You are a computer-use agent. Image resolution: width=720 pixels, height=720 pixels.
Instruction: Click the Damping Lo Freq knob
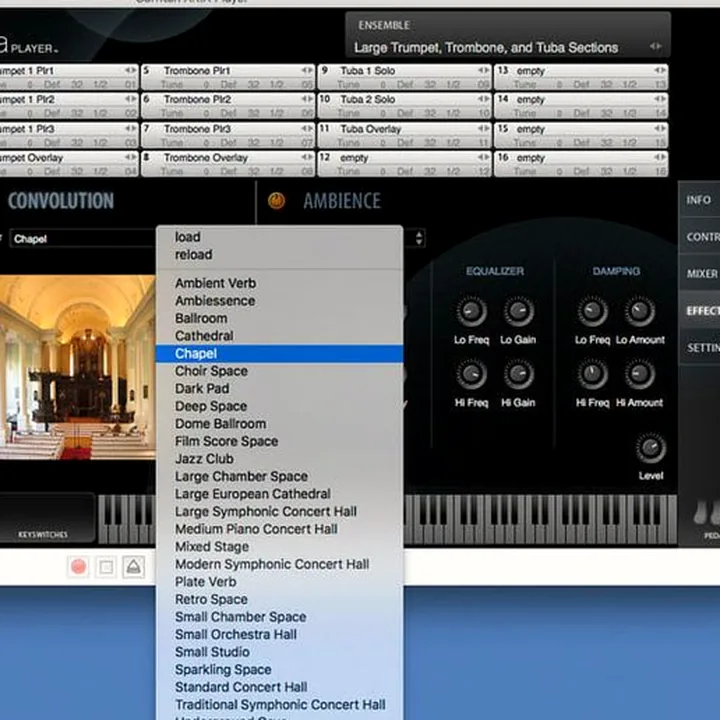coord(592,311)
